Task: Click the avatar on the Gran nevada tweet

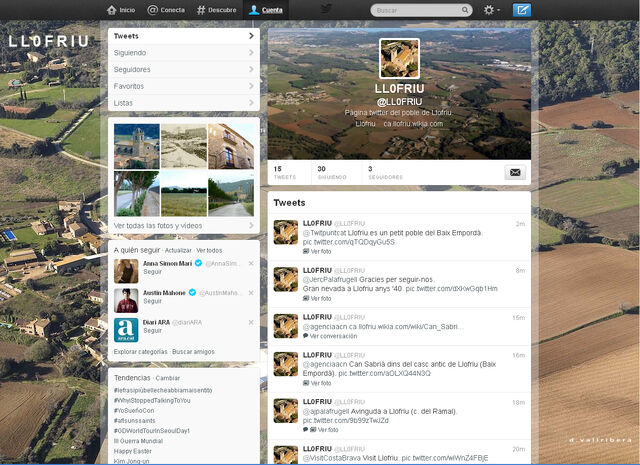Action: [286, 279]
